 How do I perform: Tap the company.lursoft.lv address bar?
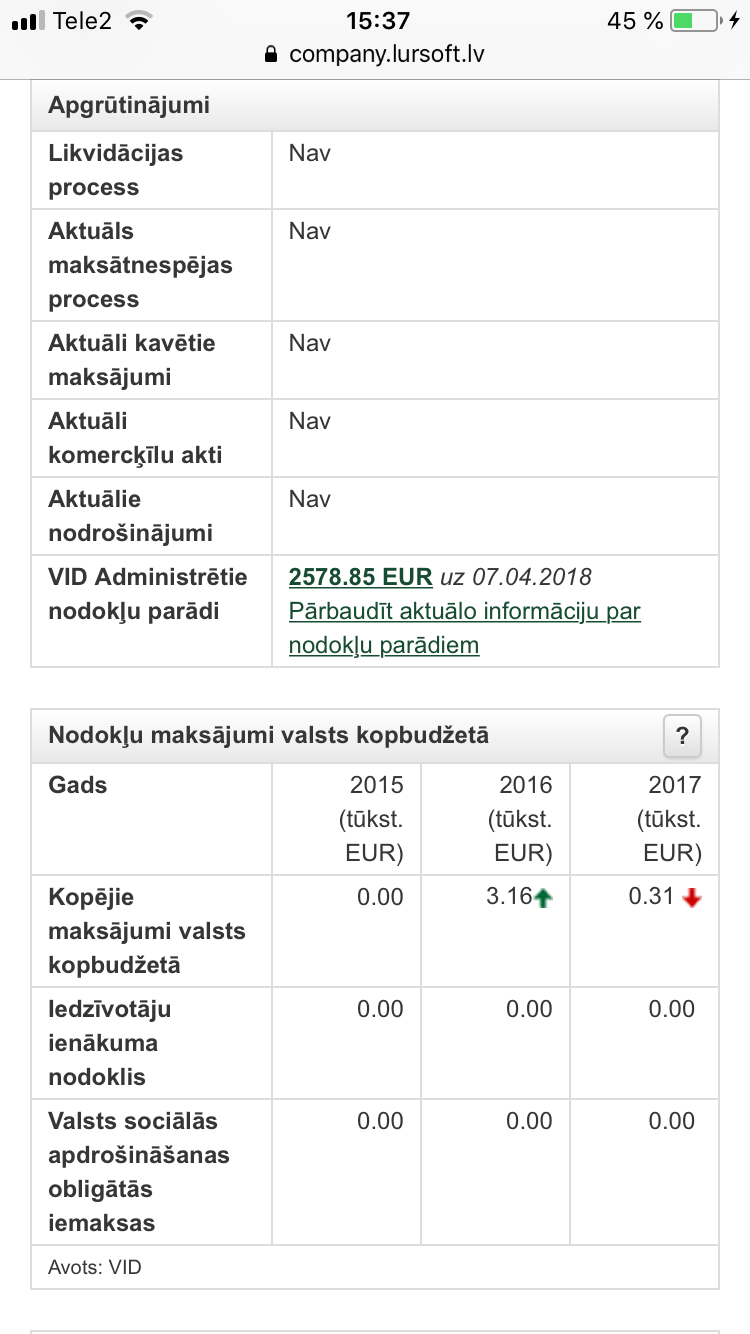click(375, 54)
